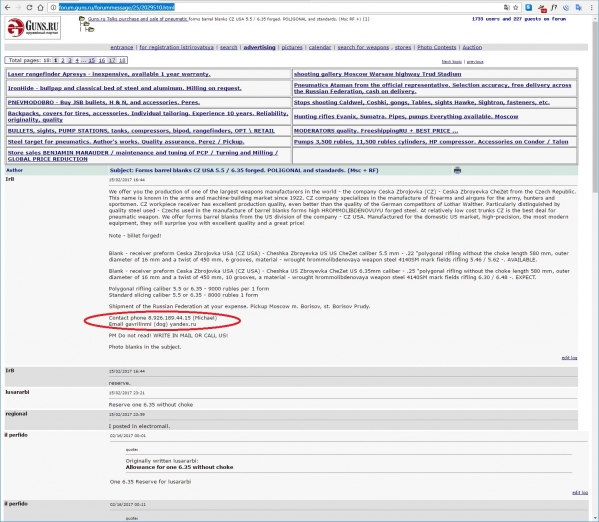Click author name 'lusararbi'

(17, 392)
